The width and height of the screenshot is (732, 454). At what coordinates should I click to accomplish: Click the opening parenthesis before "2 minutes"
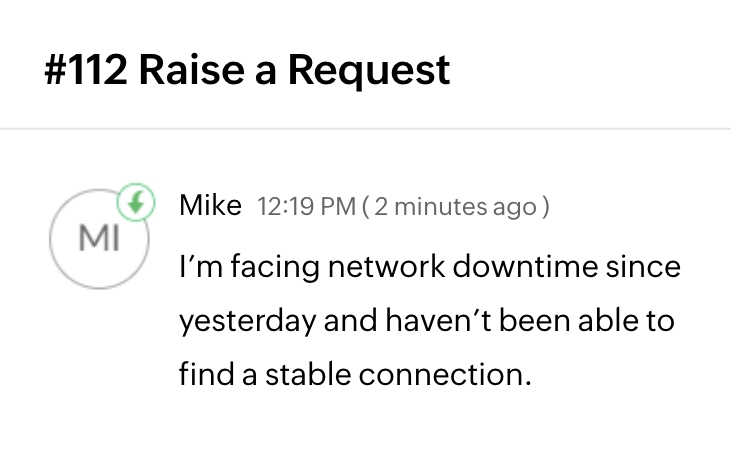pos(366,207)
